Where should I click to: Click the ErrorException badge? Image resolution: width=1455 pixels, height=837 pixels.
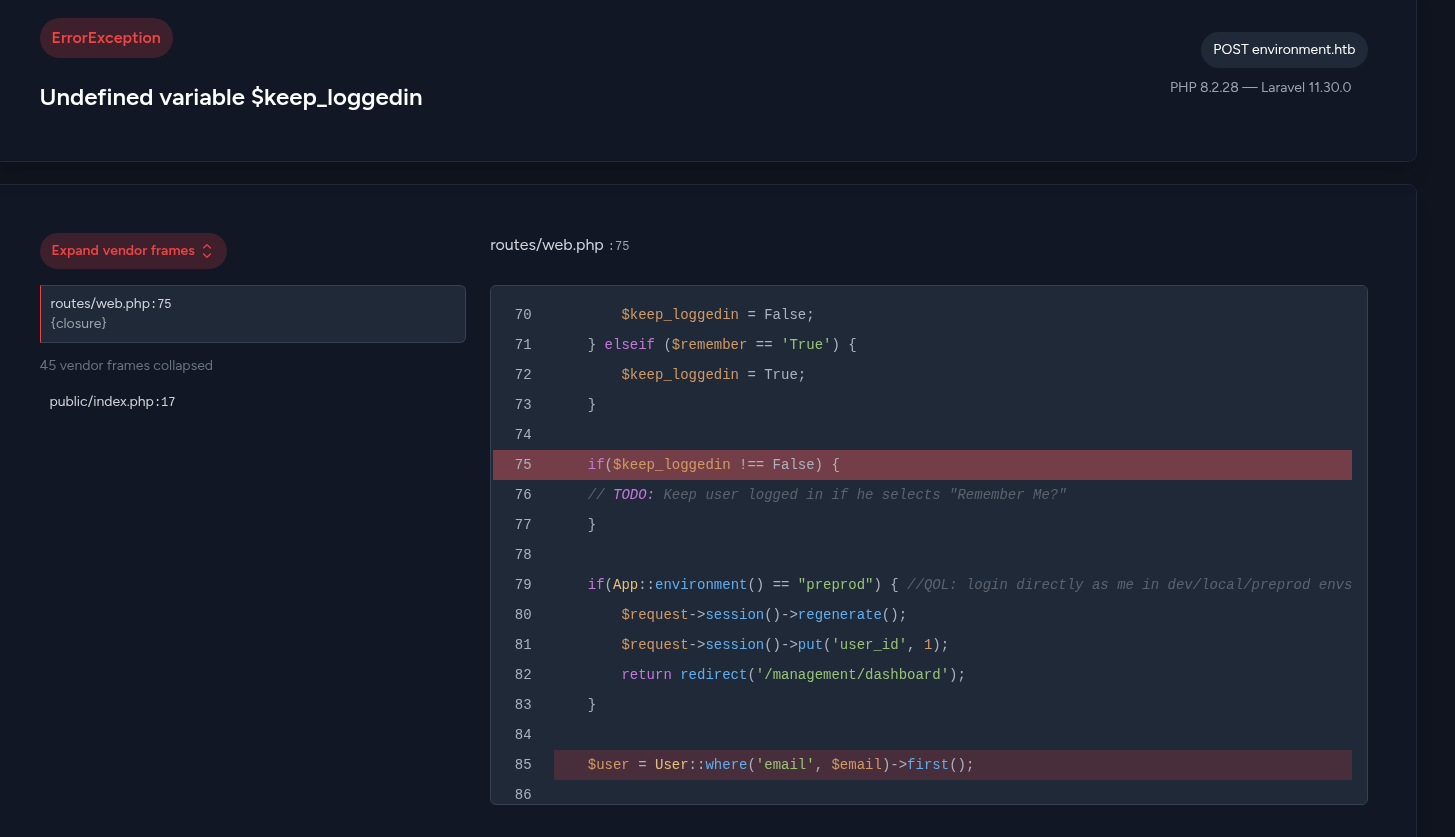106,38
